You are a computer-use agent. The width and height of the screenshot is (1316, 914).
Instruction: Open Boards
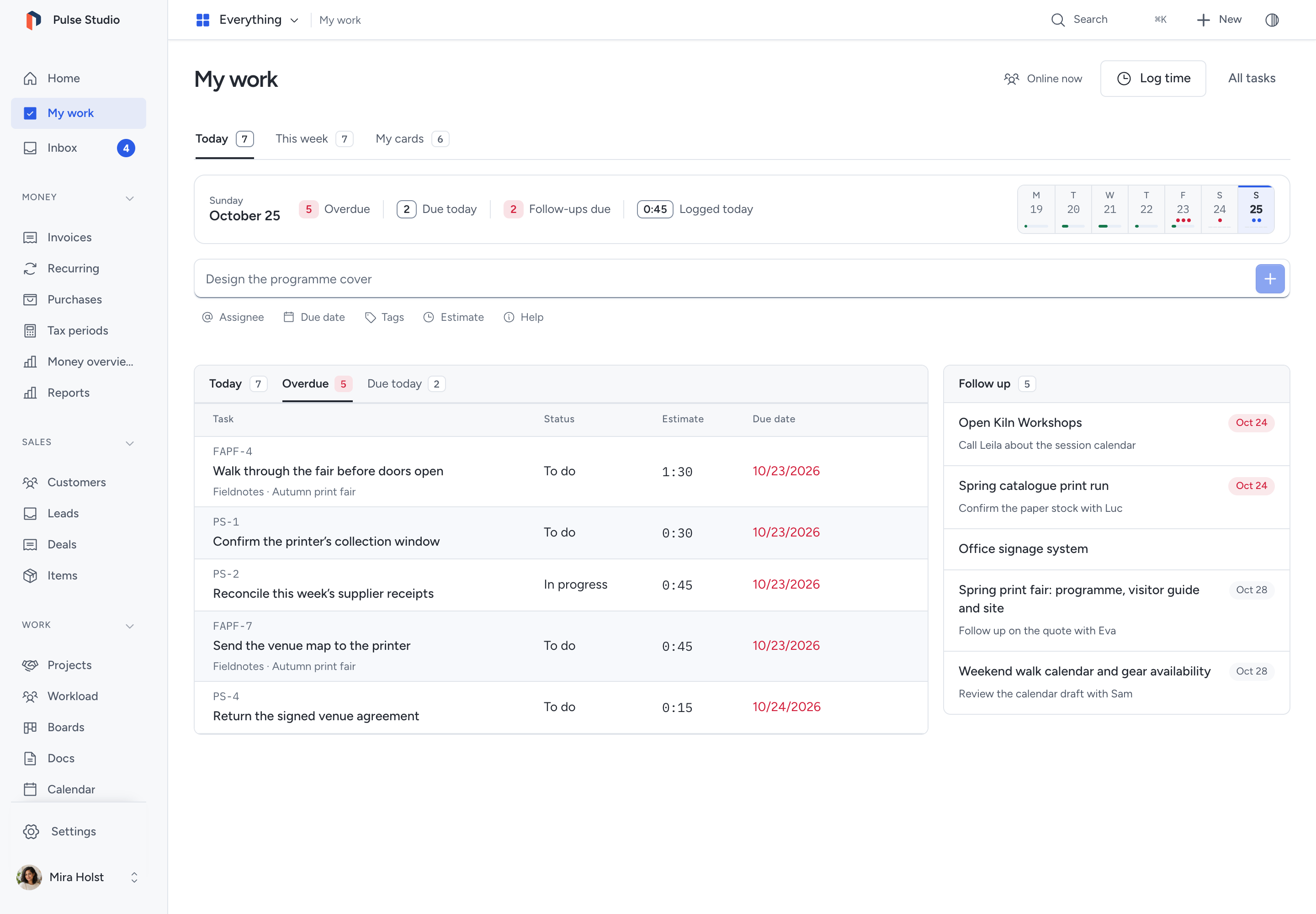pyautogui.click(x=79, y=727)
